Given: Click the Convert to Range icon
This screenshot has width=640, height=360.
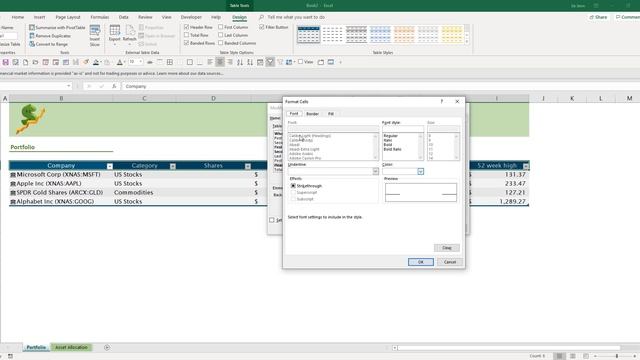Looking at the screenshot, I should (32, 44).
